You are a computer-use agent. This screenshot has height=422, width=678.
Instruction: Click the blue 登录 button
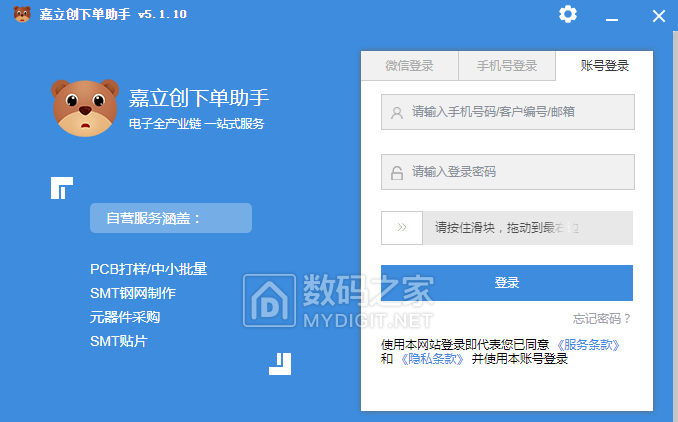(507, 283)
